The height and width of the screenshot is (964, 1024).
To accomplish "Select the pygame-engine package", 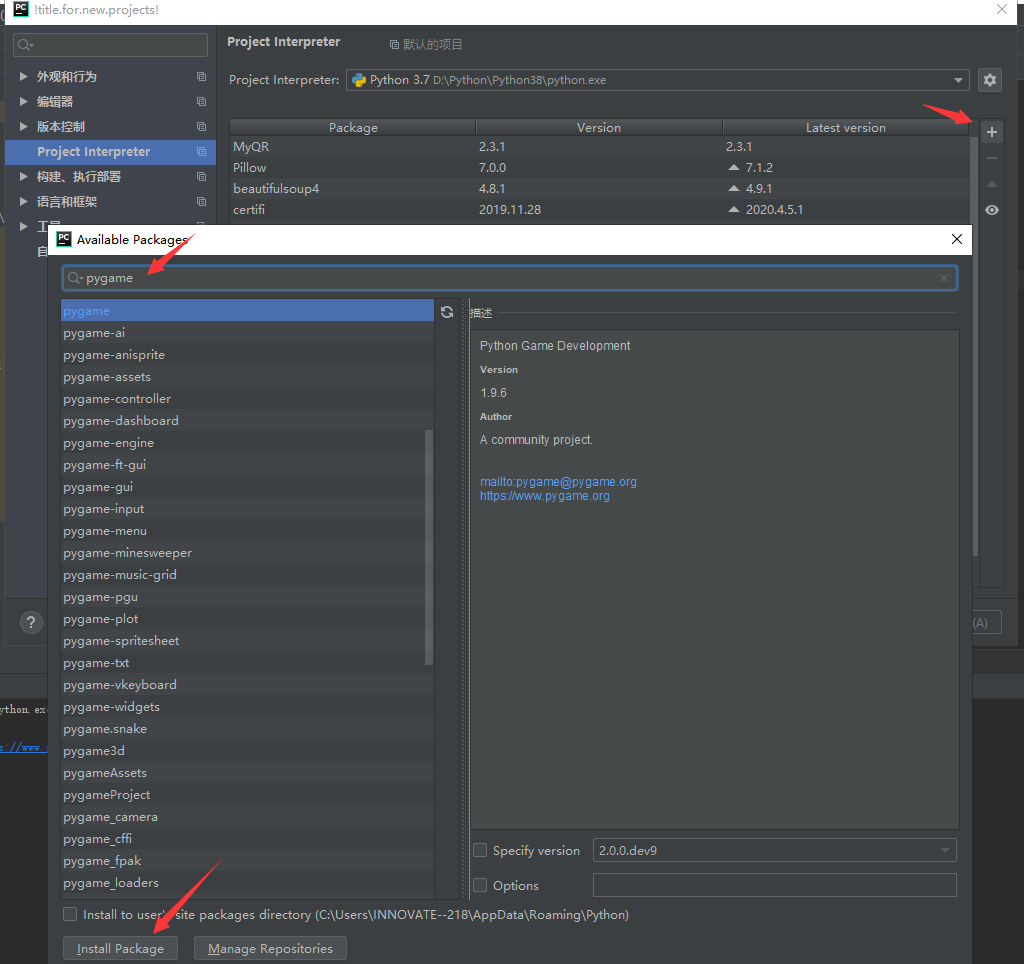I will click(x=243, y=443).
